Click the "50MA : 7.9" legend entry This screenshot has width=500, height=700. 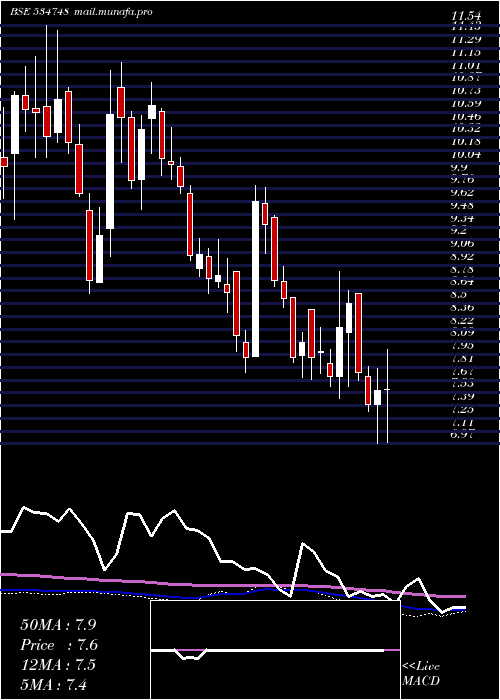click(58, 625)
